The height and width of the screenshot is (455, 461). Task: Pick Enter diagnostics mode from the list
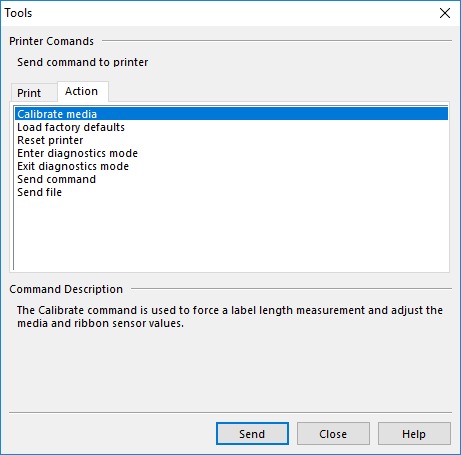point(231,153)
